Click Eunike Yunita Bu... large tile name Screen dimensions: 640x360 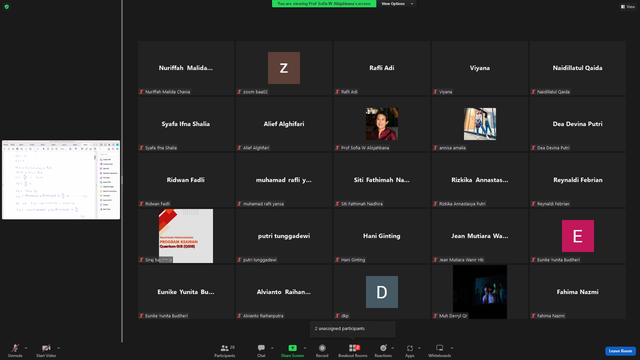point(186,292)
